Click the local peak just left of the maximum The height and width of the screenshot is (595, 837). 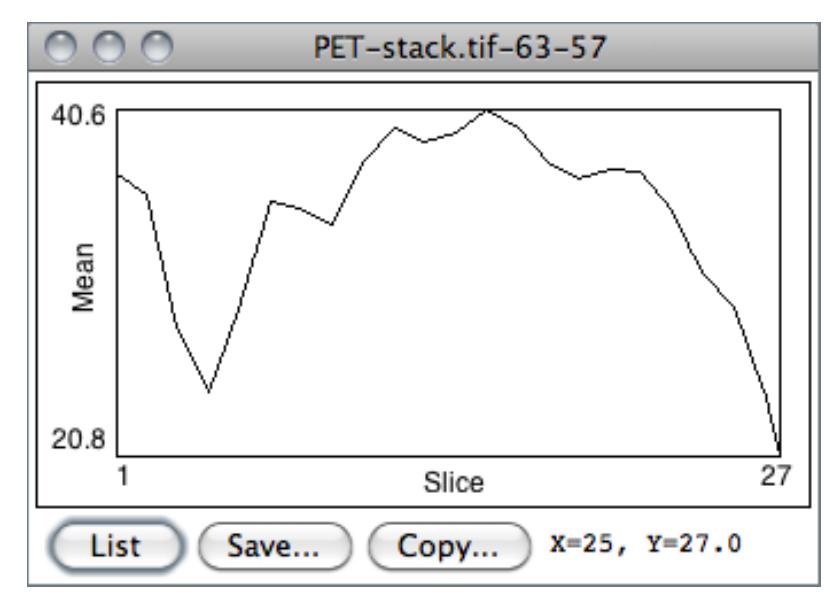tap(395, 128)
